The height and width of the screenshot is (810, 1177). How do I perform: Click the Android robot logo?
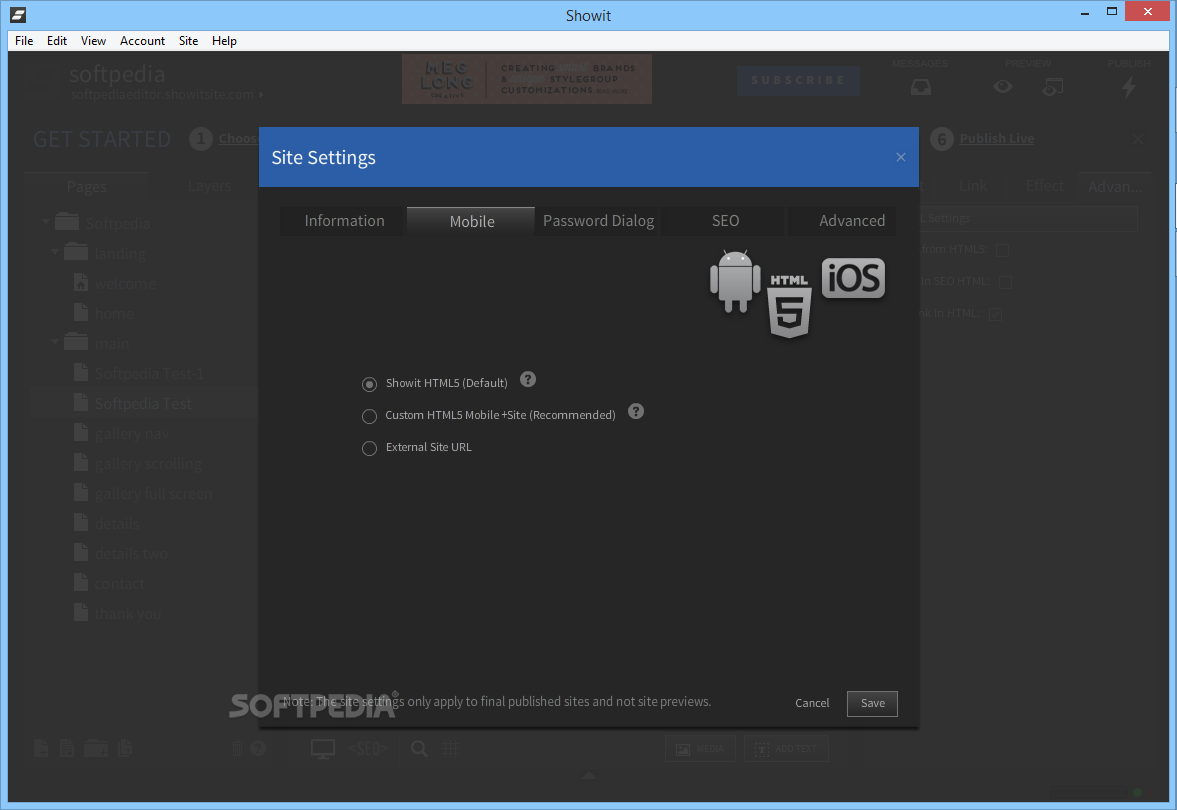735,282
